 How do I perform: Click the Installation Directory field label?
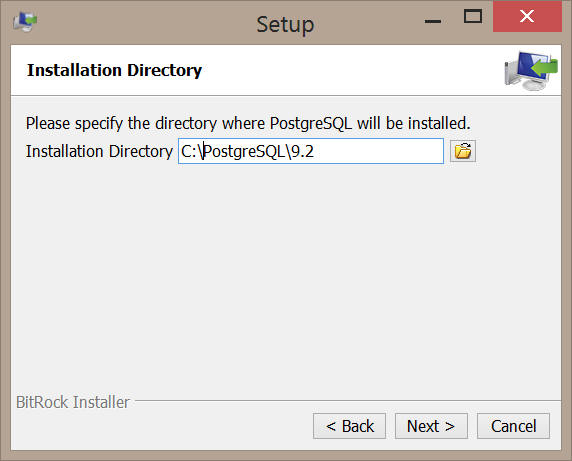(99, 151)
